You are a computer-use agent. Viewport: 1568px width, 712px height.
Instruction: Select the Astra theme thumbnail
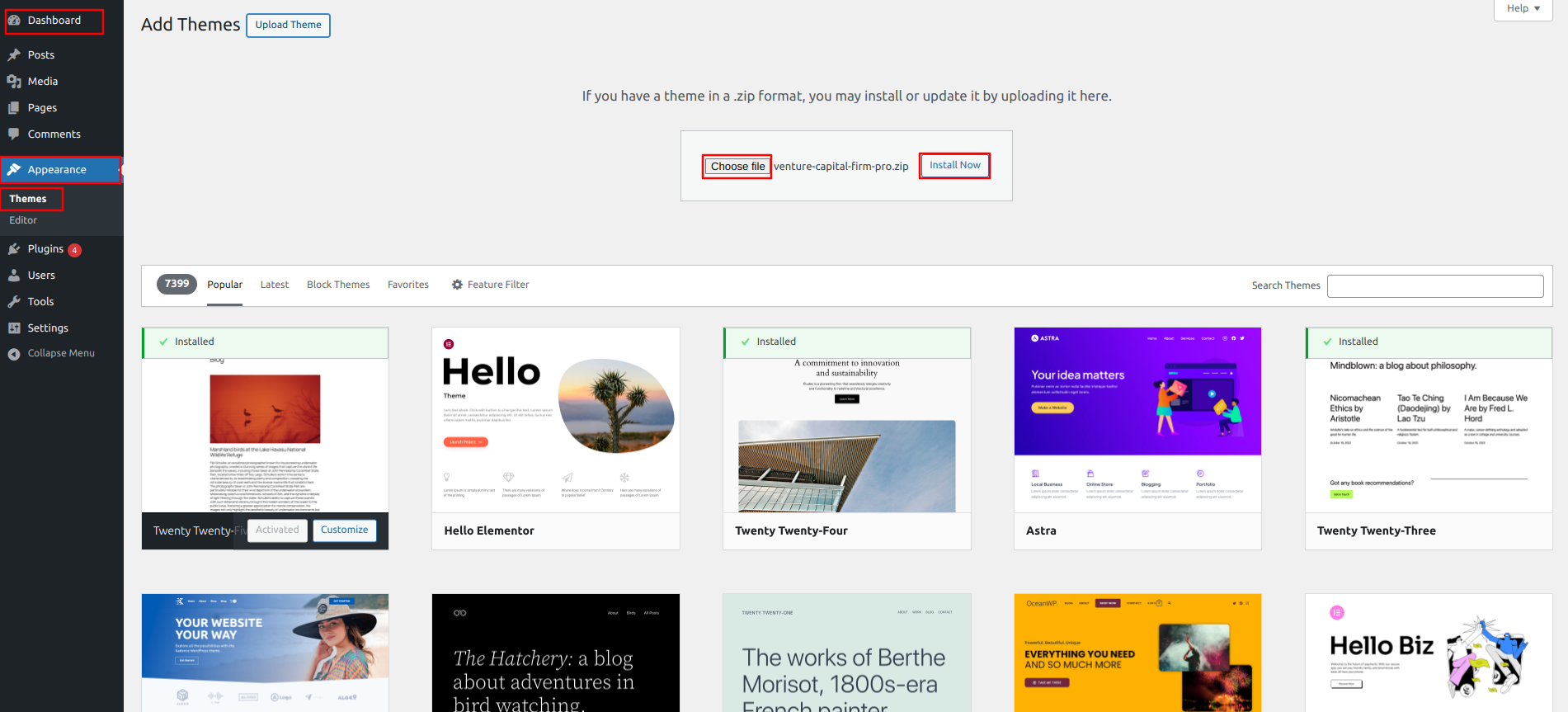[x=1137, y=419]
